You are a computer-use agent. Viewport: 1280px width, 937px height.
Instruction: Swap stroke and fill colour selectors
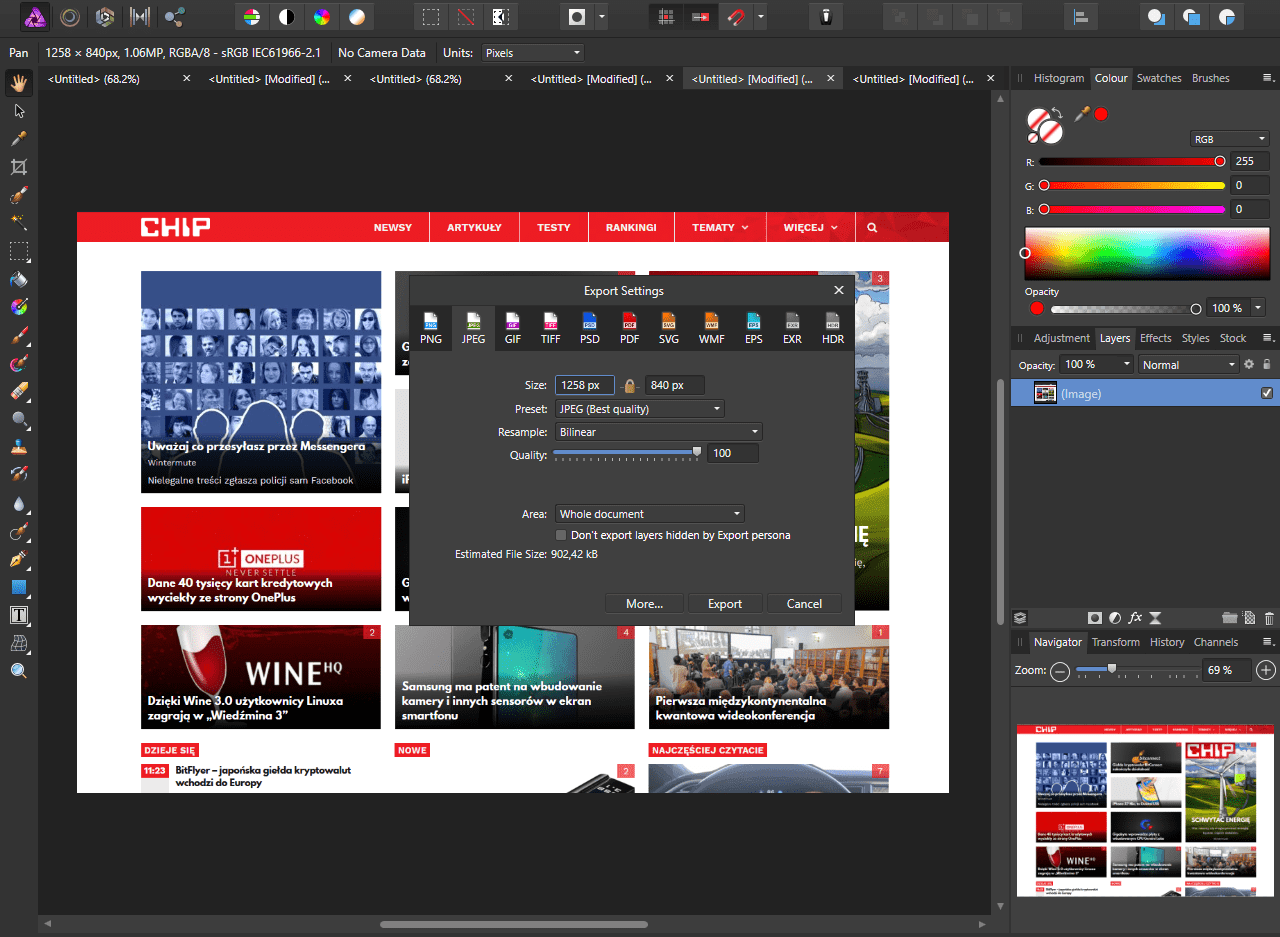[1057, 114]
